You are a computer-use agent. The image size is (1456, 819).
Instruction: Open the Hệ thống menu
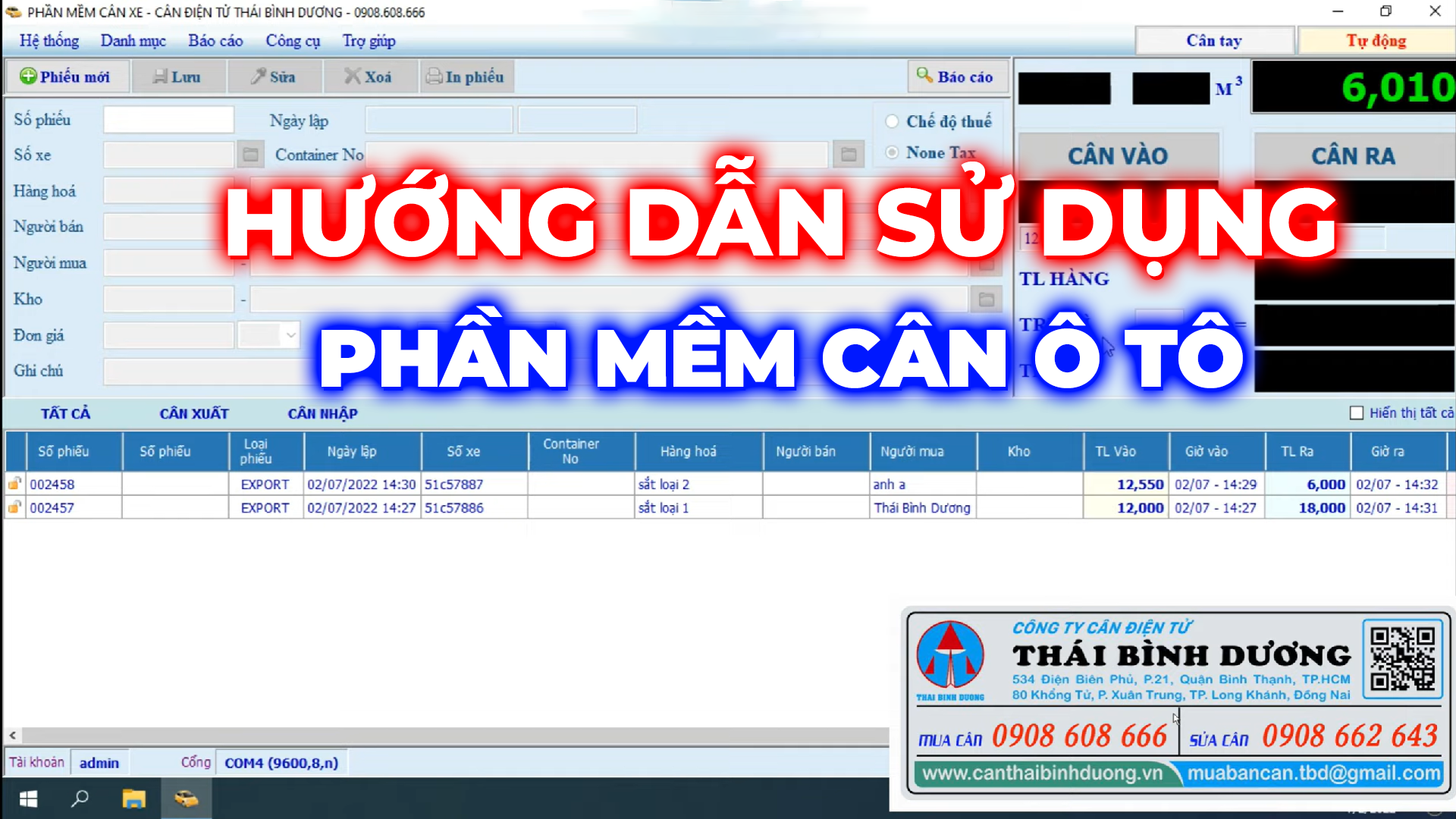click(48, 40)
